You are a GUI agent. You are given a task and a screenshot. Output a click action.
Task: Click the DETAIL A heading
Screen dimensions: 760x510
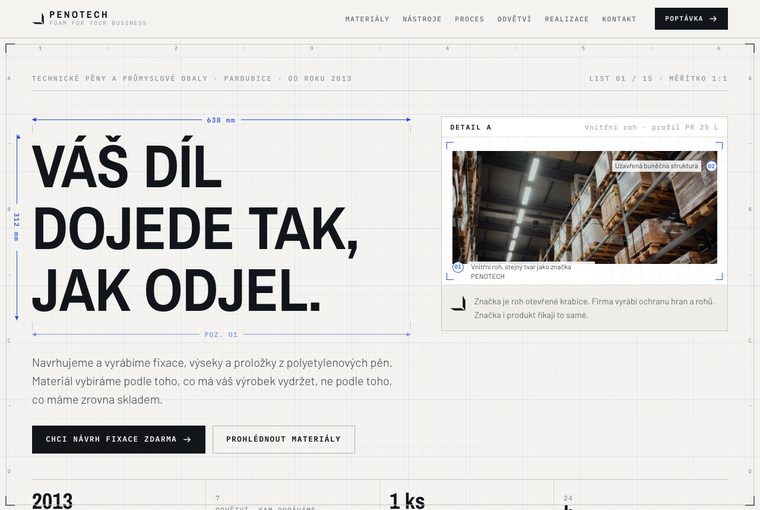click(x=471, y=128)
